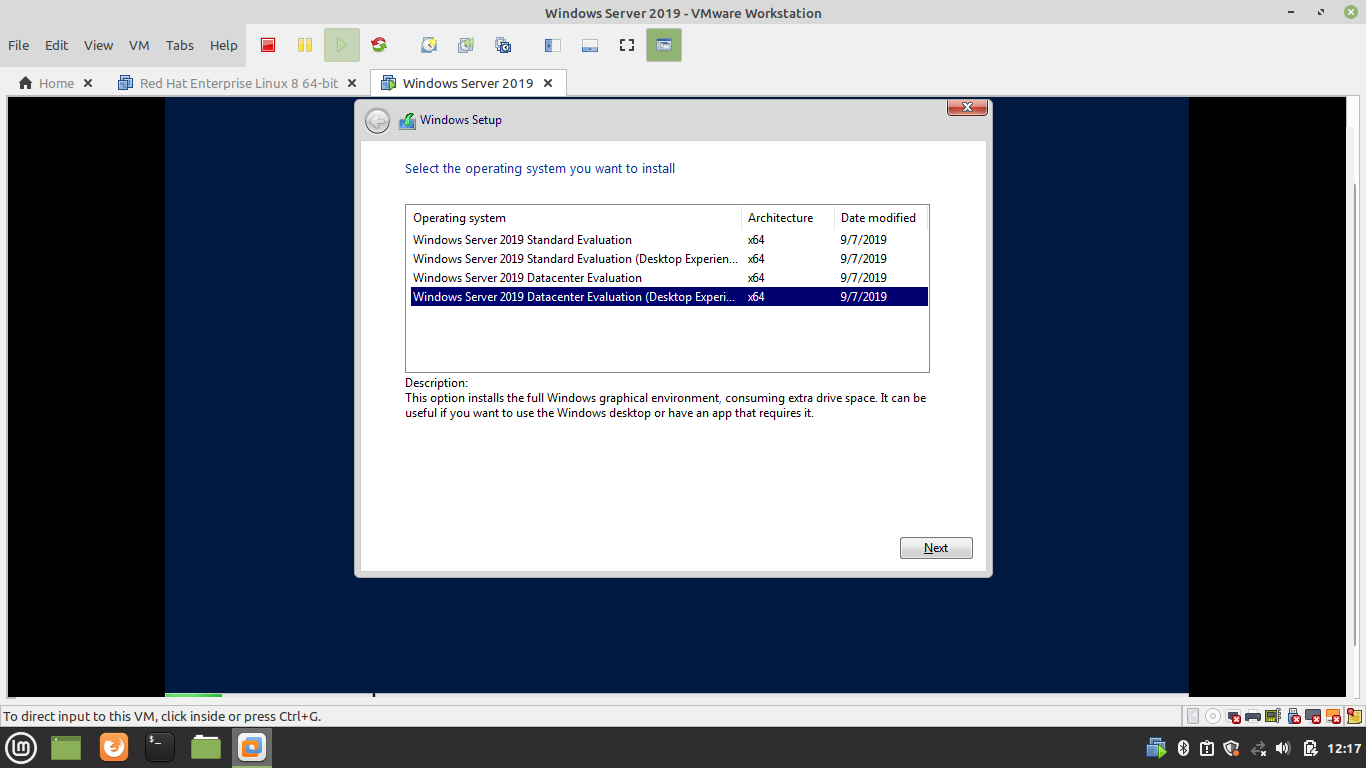Screen dimensions: 1366x768
Task: Open the Edit menu
Action: tap(57, 45)
